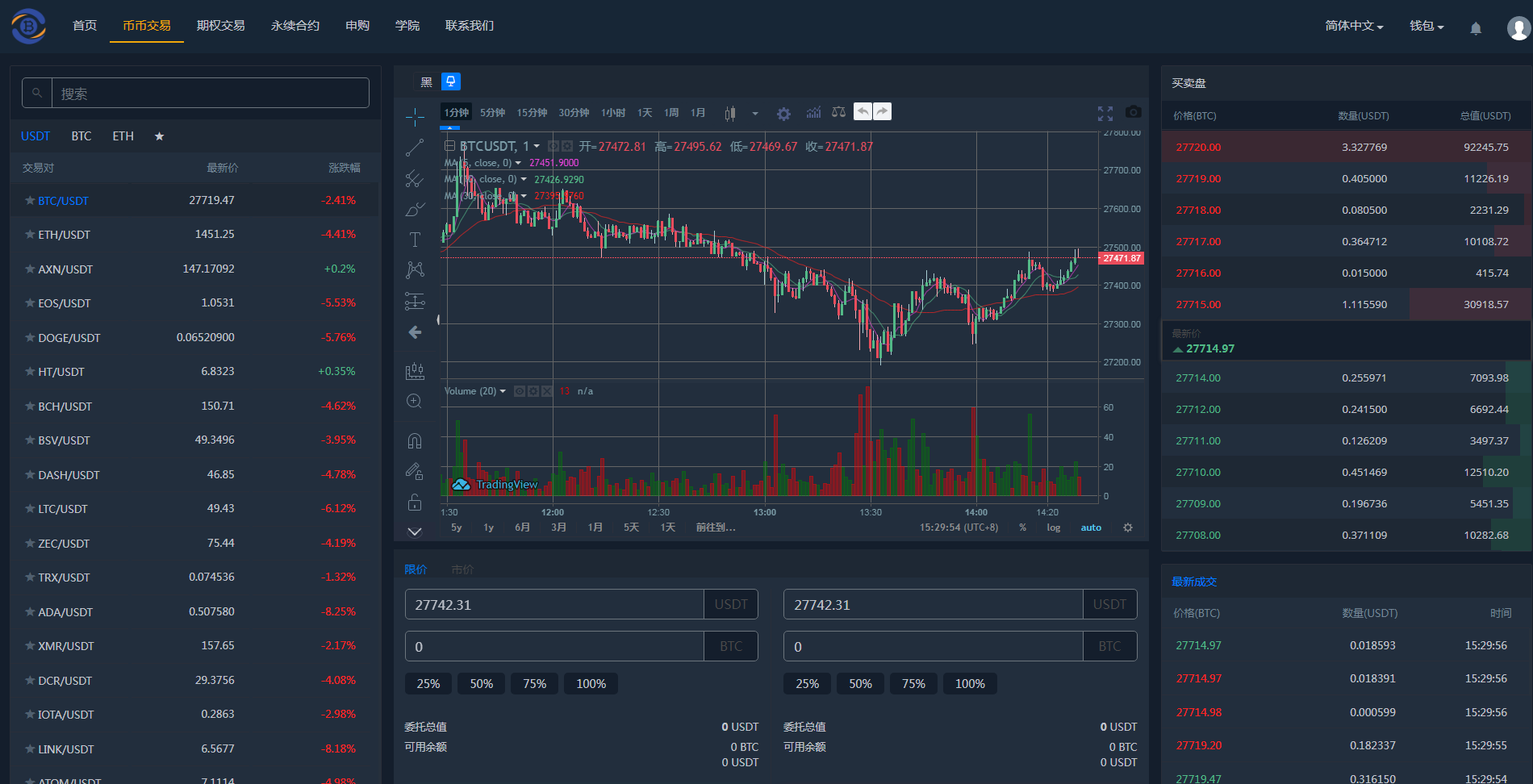
Task: Select the brush drawing tool
Action: tap(415, 209)
